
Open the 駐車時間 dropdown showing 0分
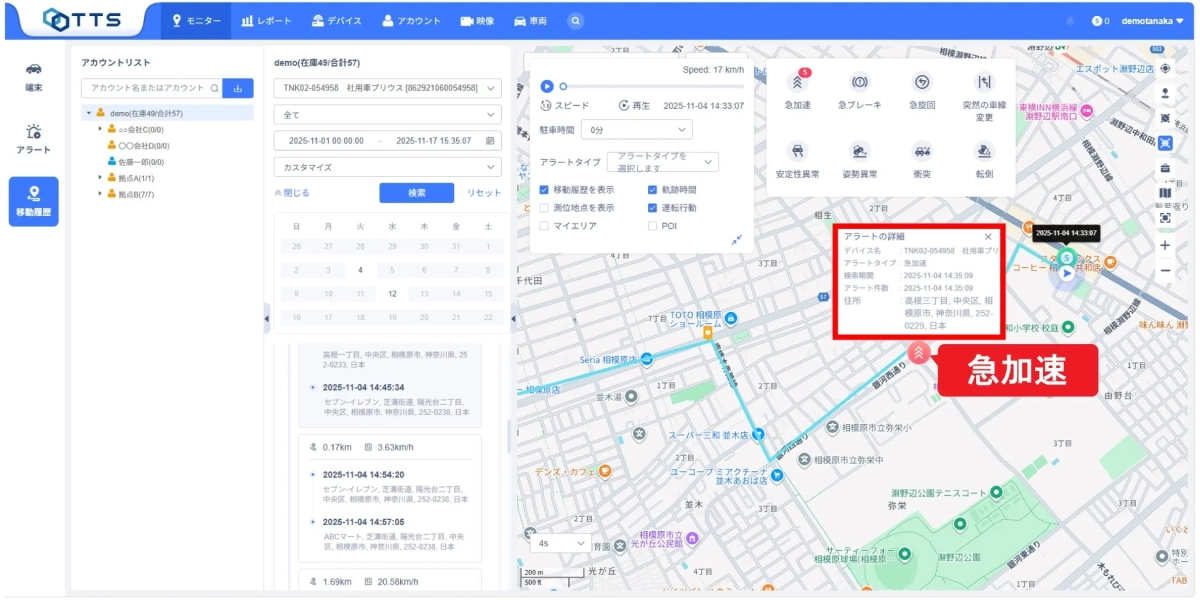click(x=637, y=128)
